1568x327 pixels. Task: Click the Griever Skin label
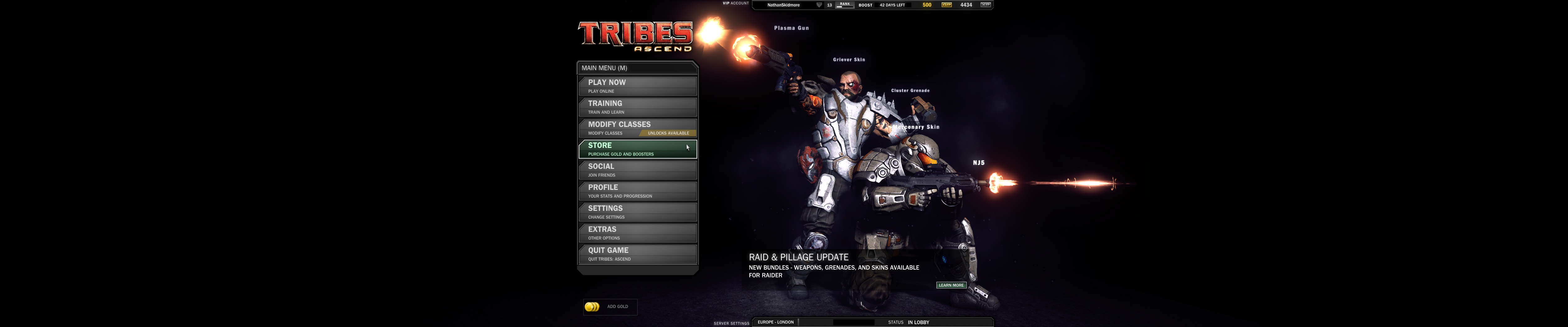[x=848, y=60]
